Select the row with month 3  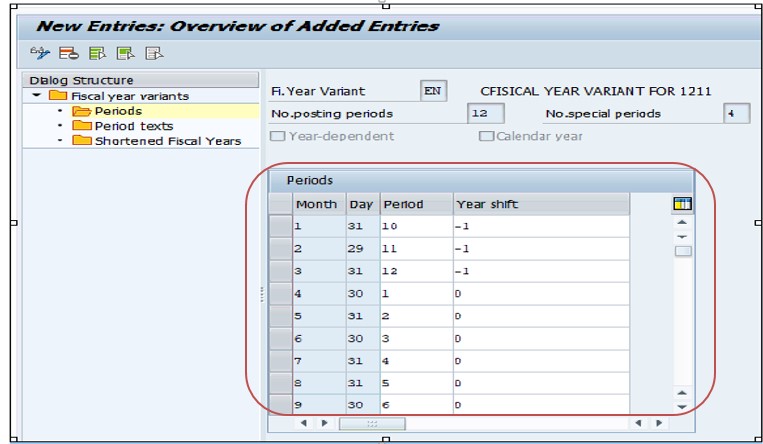pos(280,271)
